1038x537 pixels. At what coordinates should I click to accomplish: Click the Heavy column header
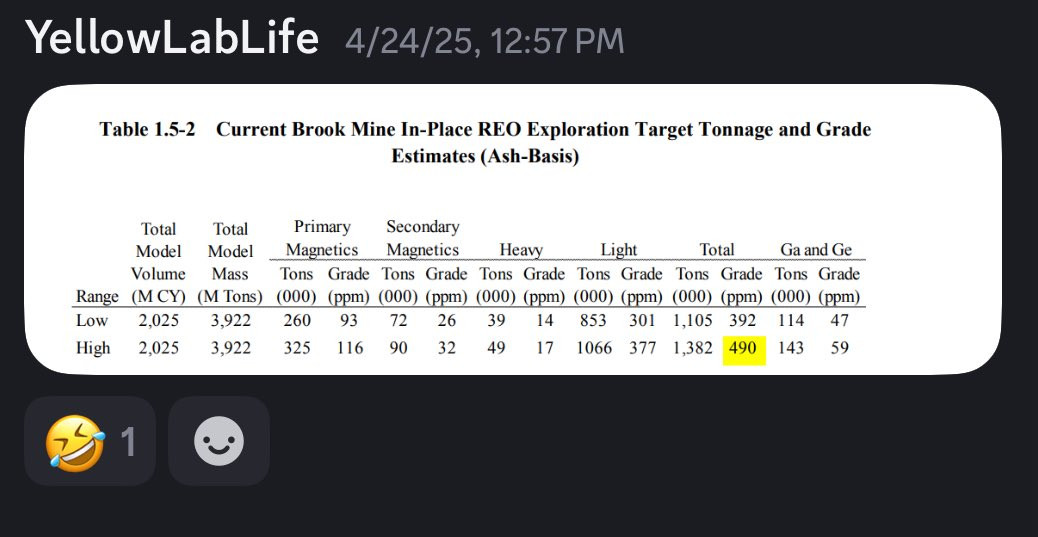pos(521,250)
